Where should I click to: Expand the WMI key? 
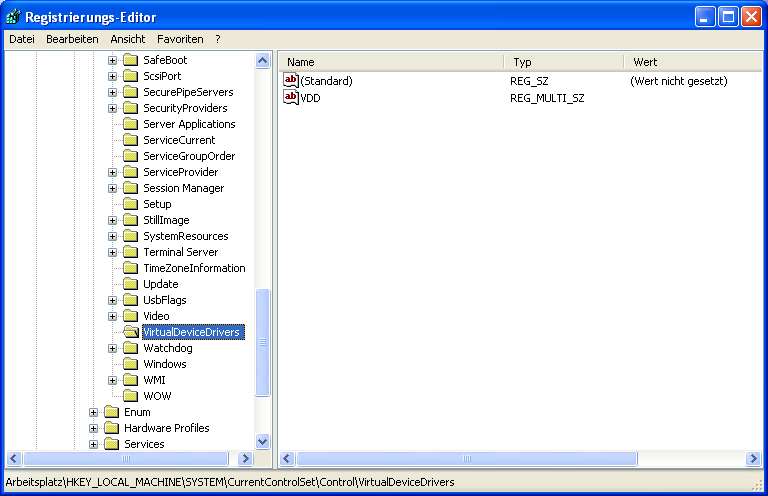(x=113, y=380)
